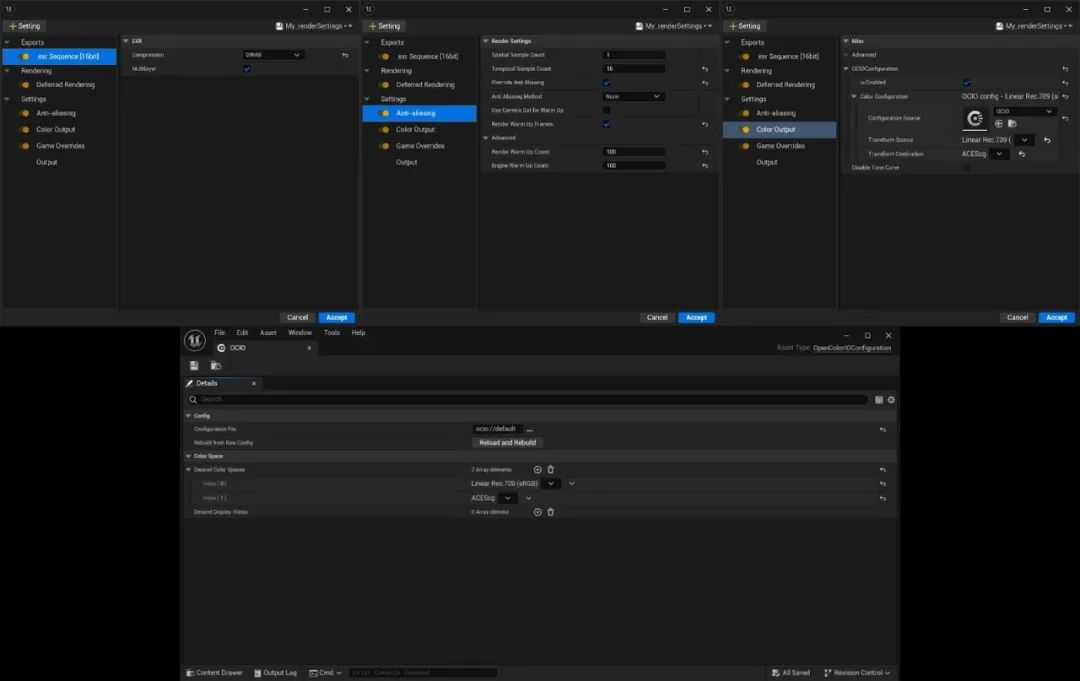The width and height of the screenshot is (1080, 681).
Task: Reset Engine Warm Up Count value
Action: pos(705,166)
